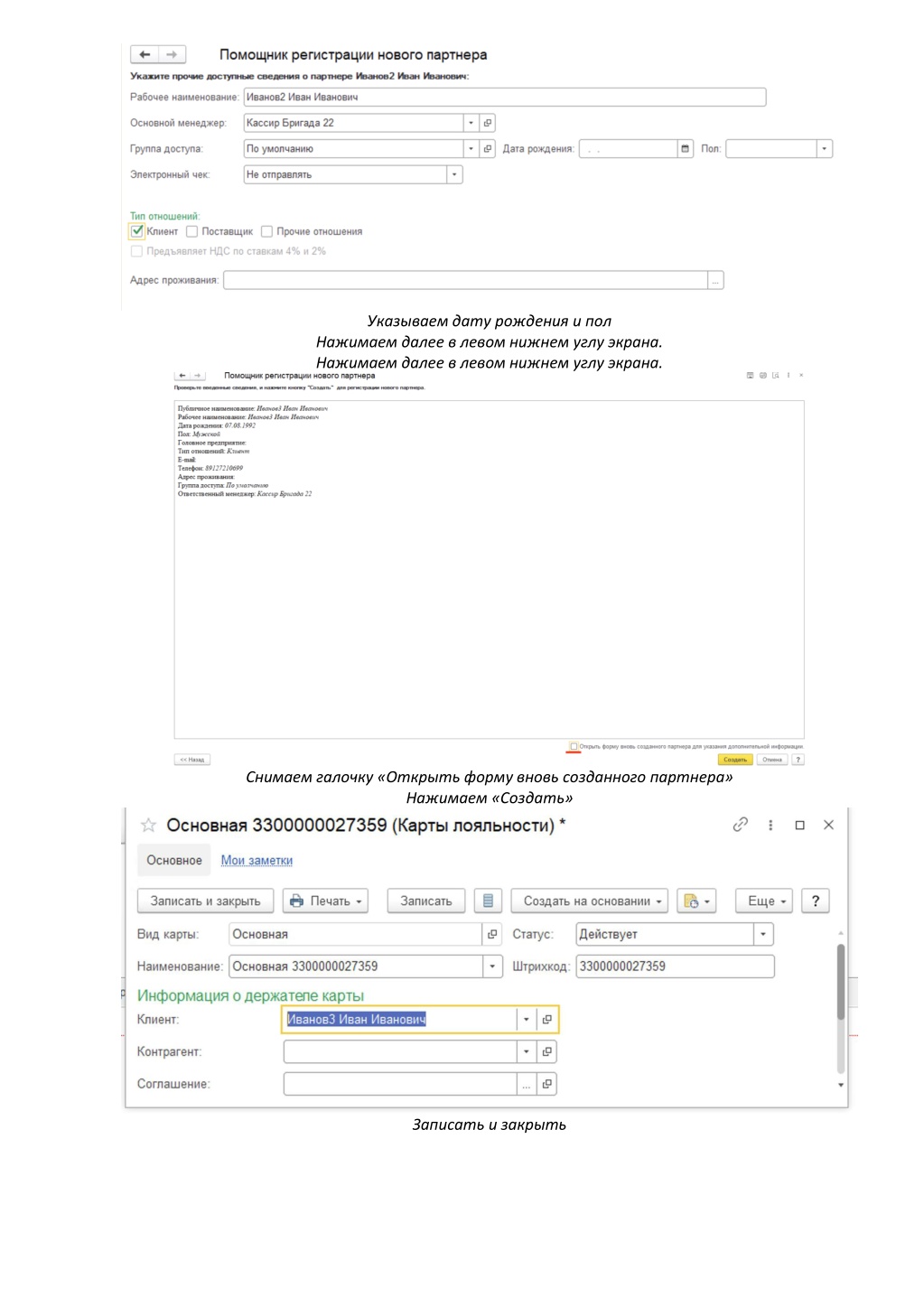Open the Еще menu
Viewport: 924px width, 1307px height.
pyautogui.click(x=764, y=901)
